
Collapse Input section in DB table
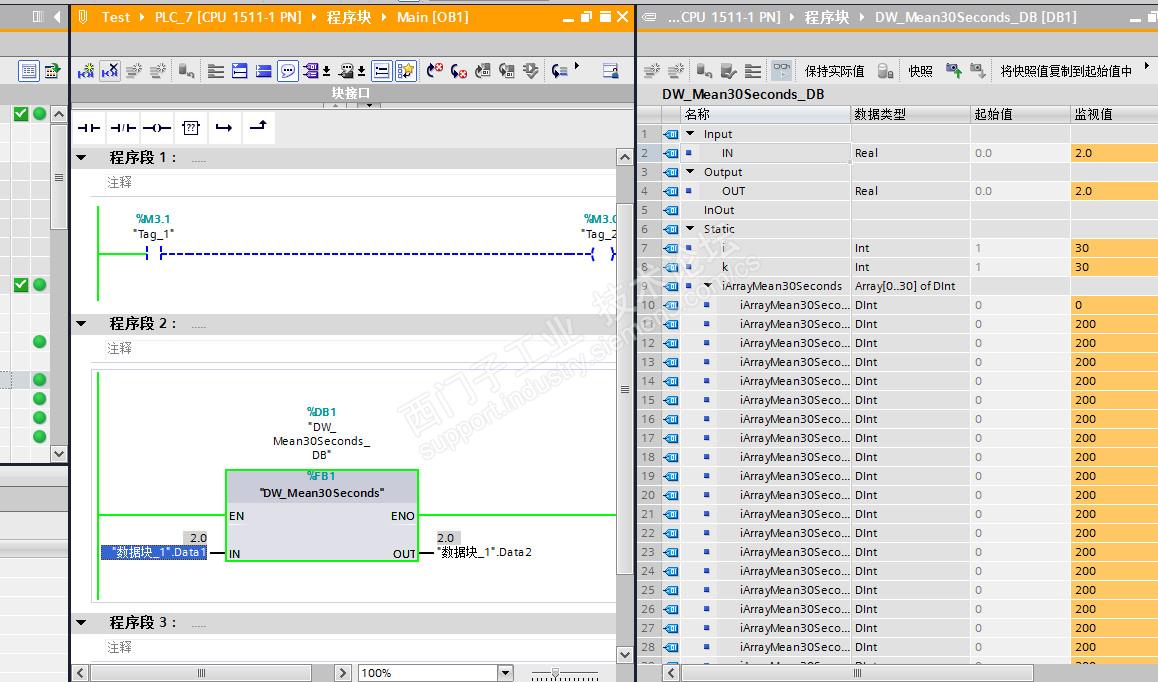click(x=691, y=134)
